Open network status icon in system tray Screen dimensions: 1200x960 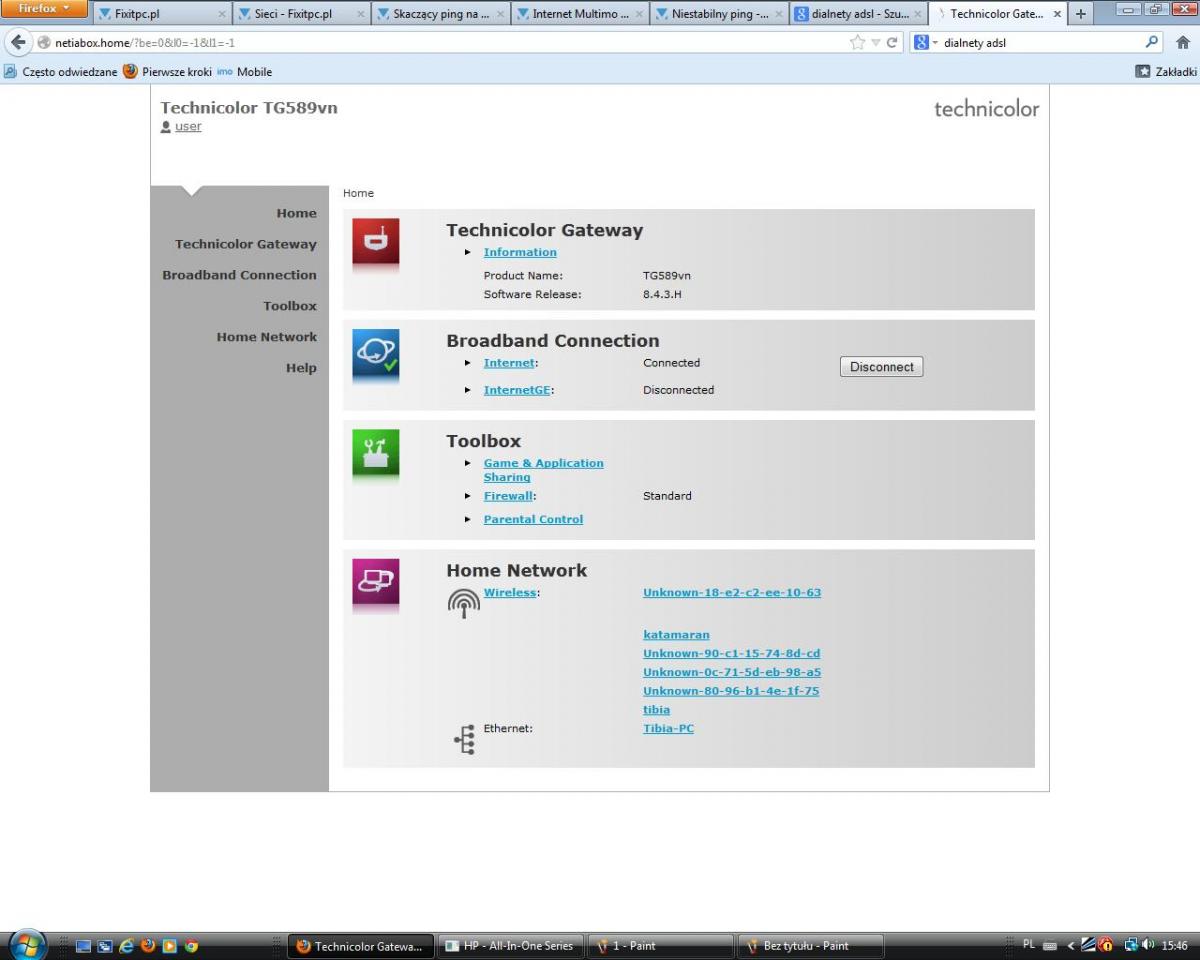click(x=1131, y=945)
